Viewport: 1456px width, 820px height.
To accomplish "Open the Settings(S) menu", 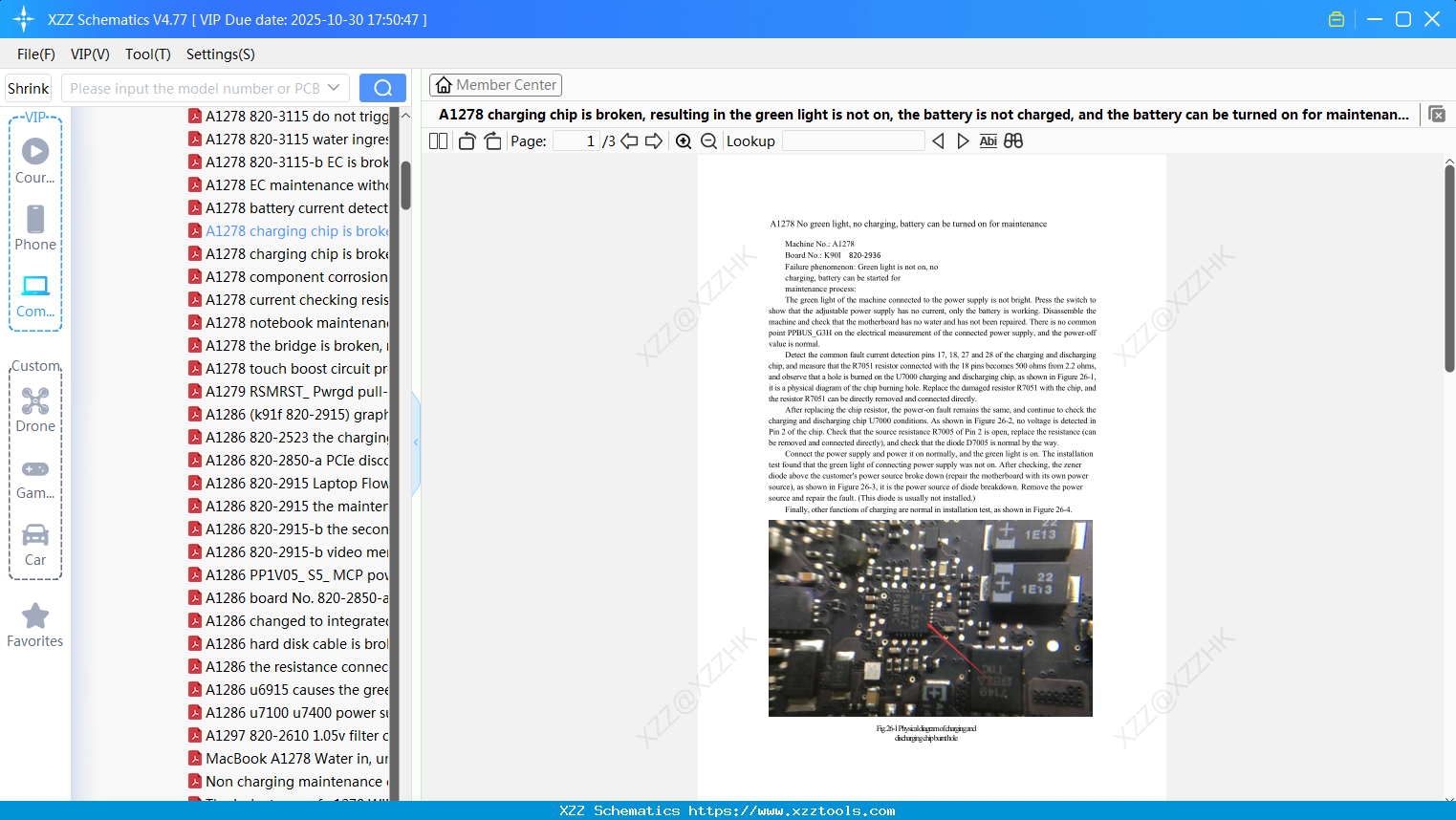I will click(x=221, y=54).
